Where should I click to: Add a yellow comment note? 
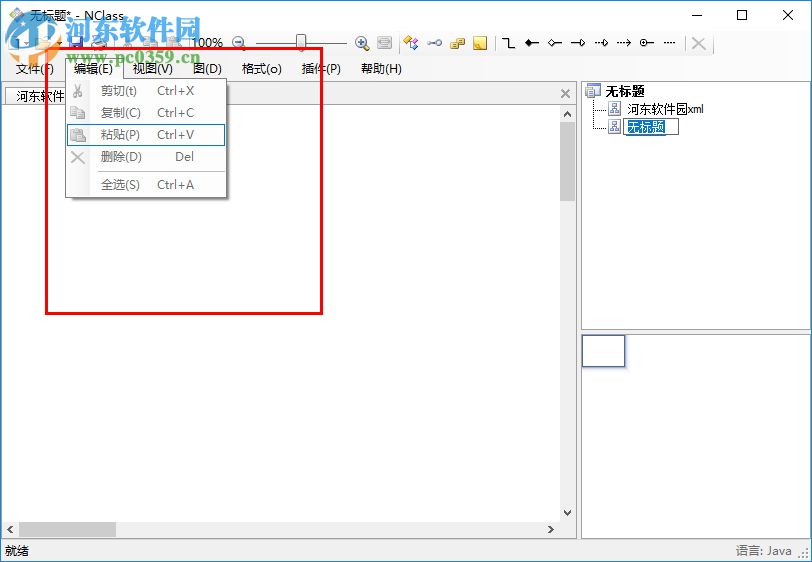(480, 43)
